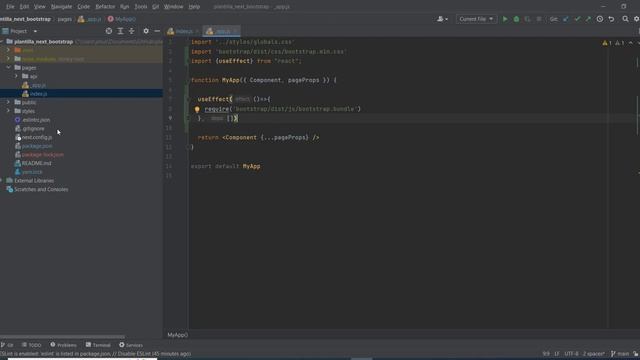Click the UTF-8 encoding in status bar

[x=571, y=353]
